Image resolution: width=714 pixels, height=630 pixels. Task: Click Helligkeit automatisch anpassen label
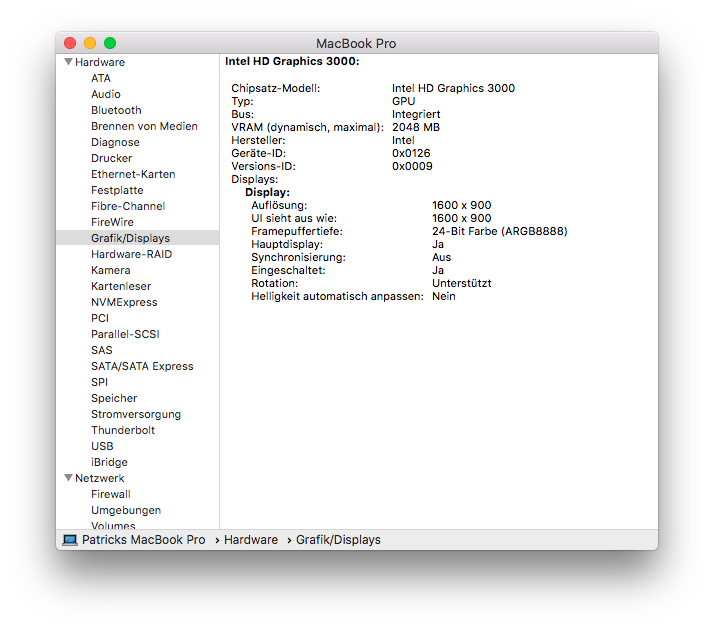[x=337, y=296]
